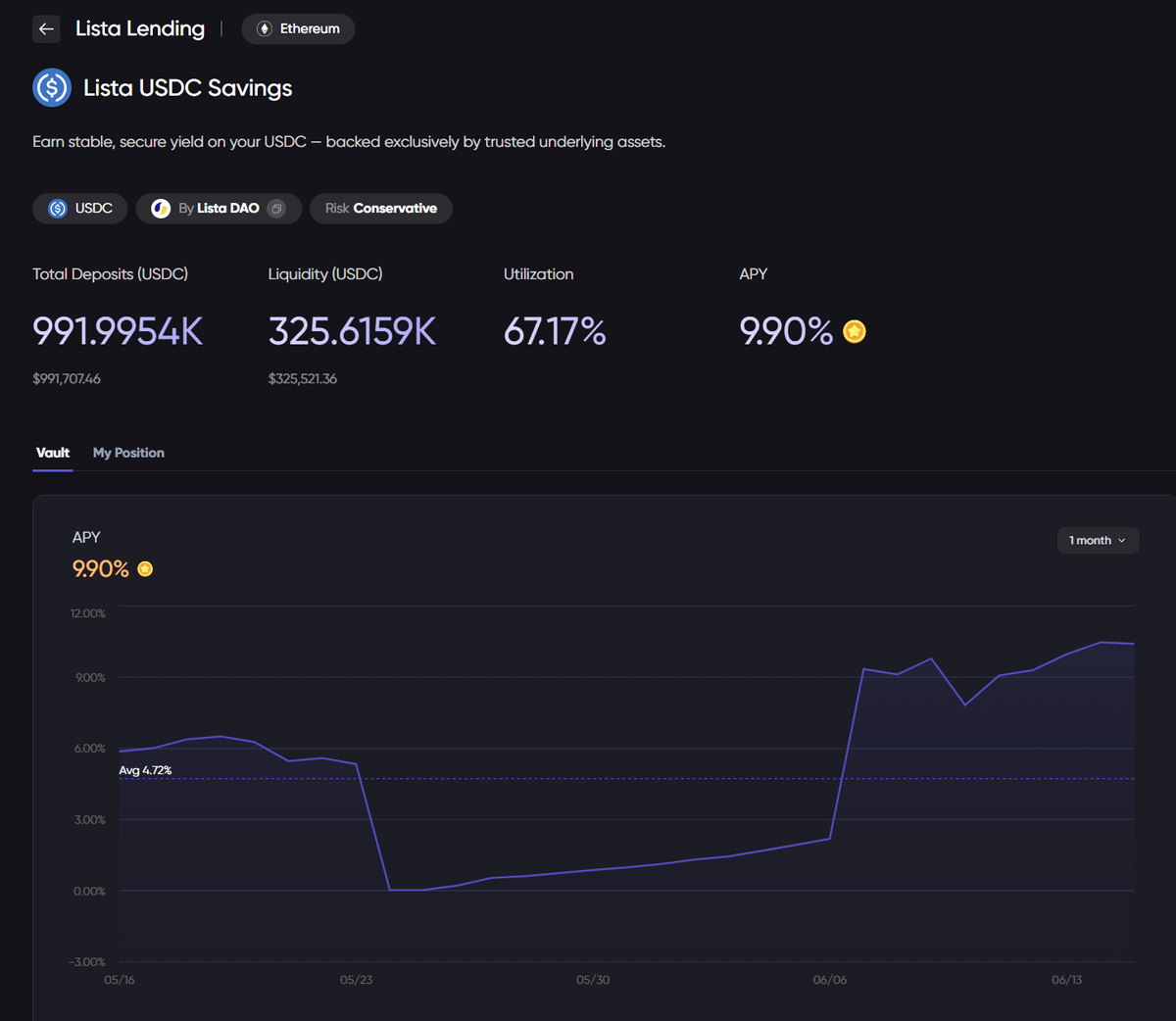Click the orange chart APY 9.90% value

[101, 569]
